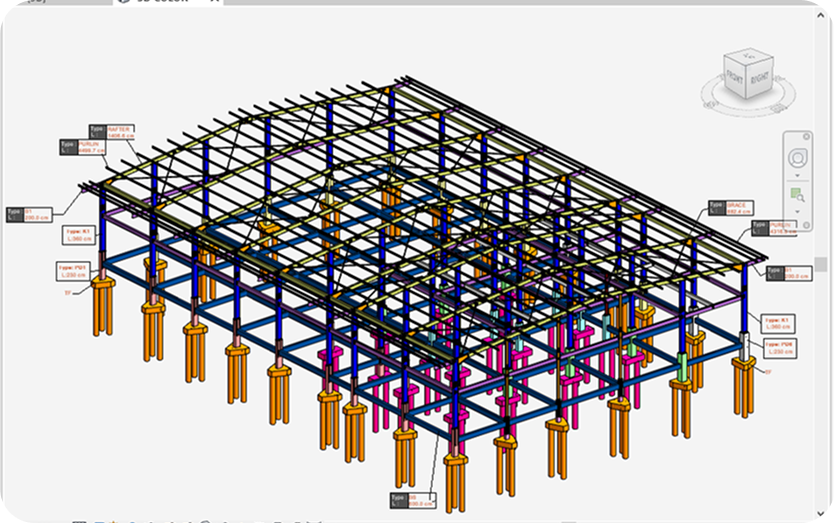Image resolution: width=835 pixels, height=523 pixels.
Task: Open navigation bar customize options button
Action: tap(806, 225)
